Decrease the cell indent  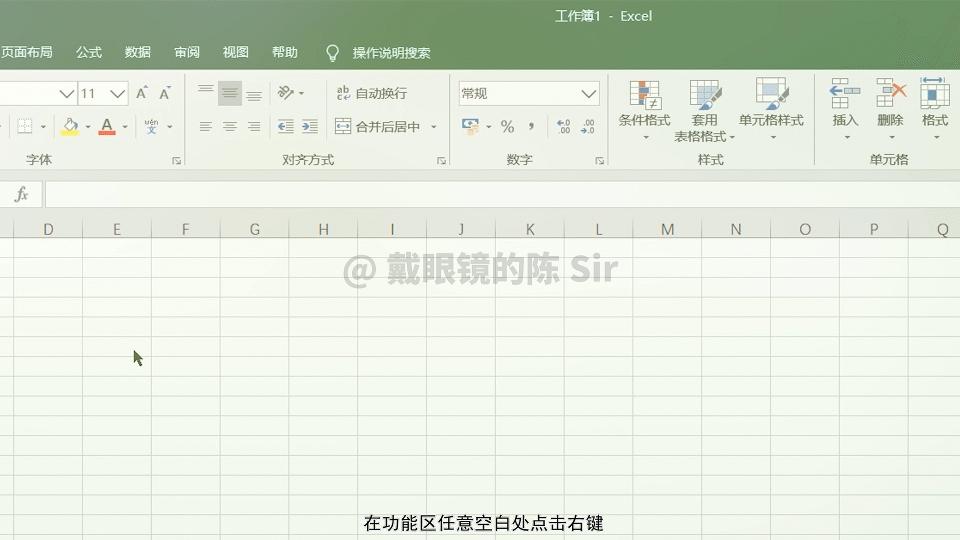pyautogui.click(x=285, y=127)
